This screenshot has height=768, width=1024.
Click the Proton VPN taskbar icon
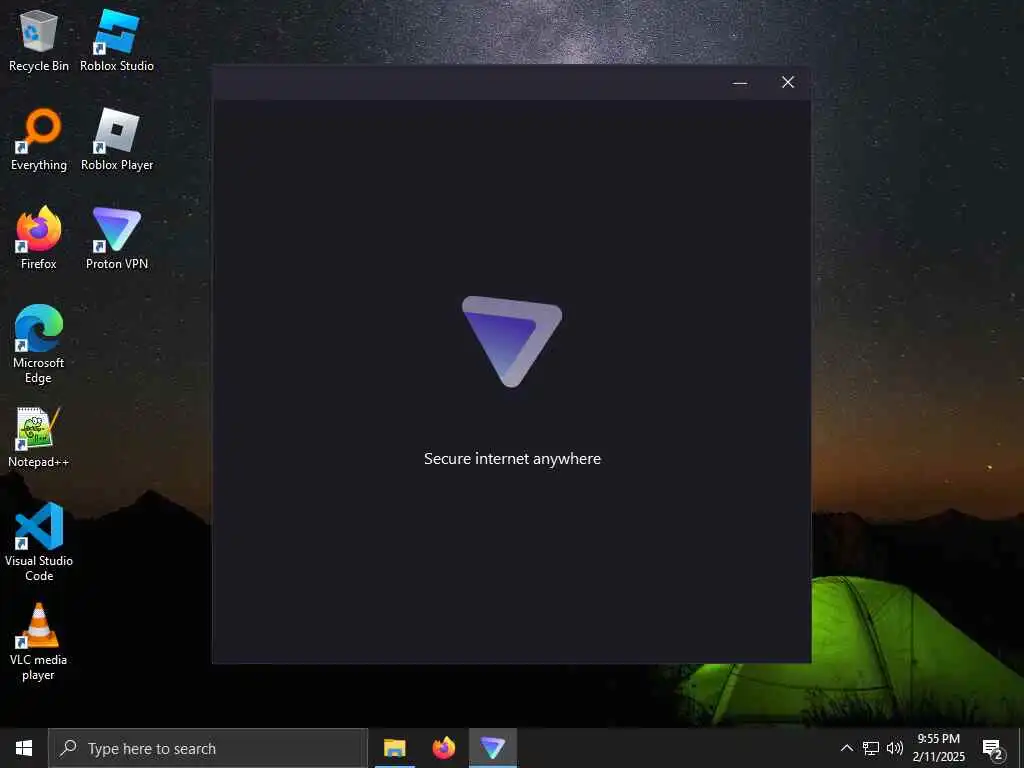point(493,748)
